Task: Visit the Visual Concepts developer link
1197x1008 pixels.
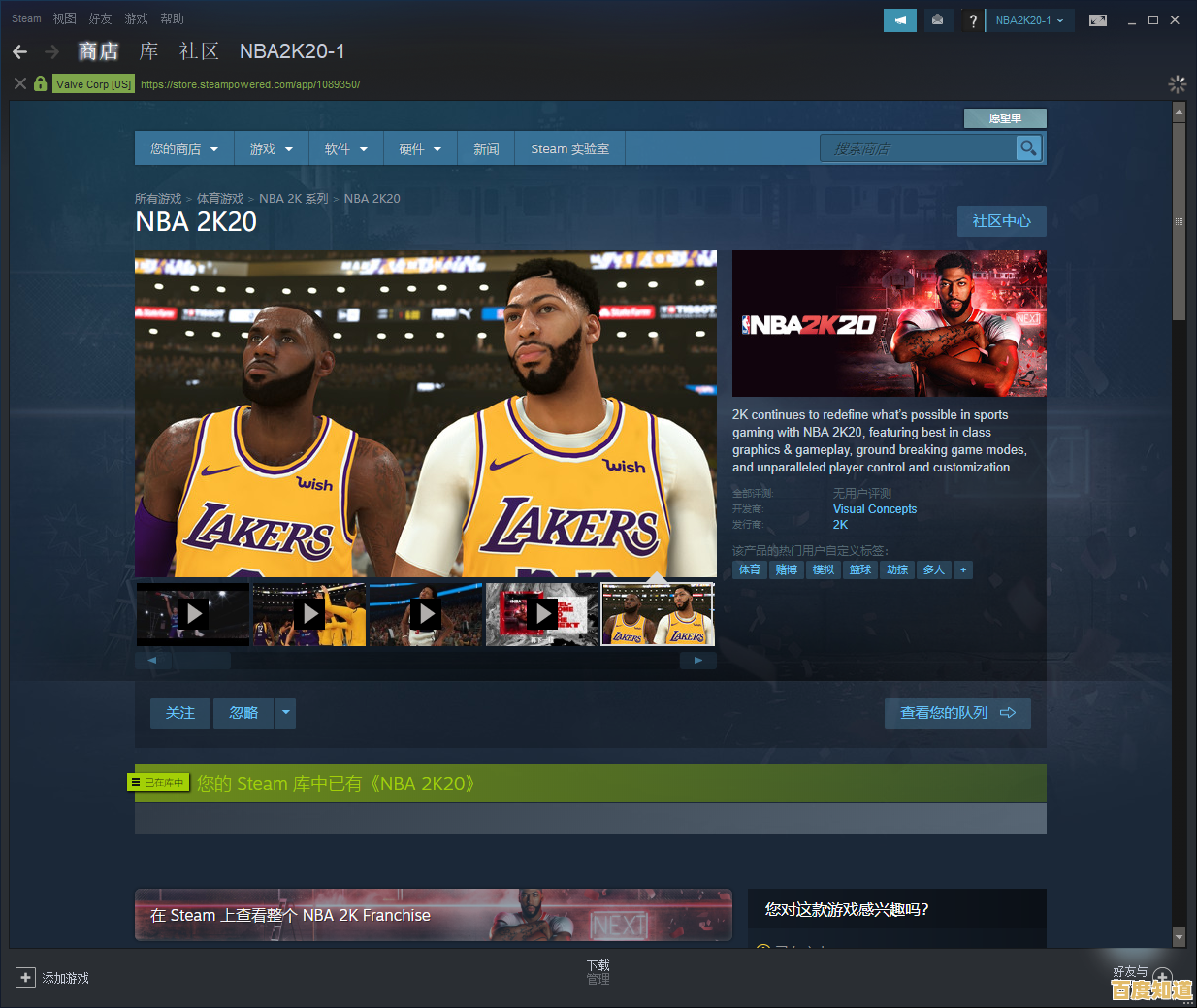Action: point(874,508)
